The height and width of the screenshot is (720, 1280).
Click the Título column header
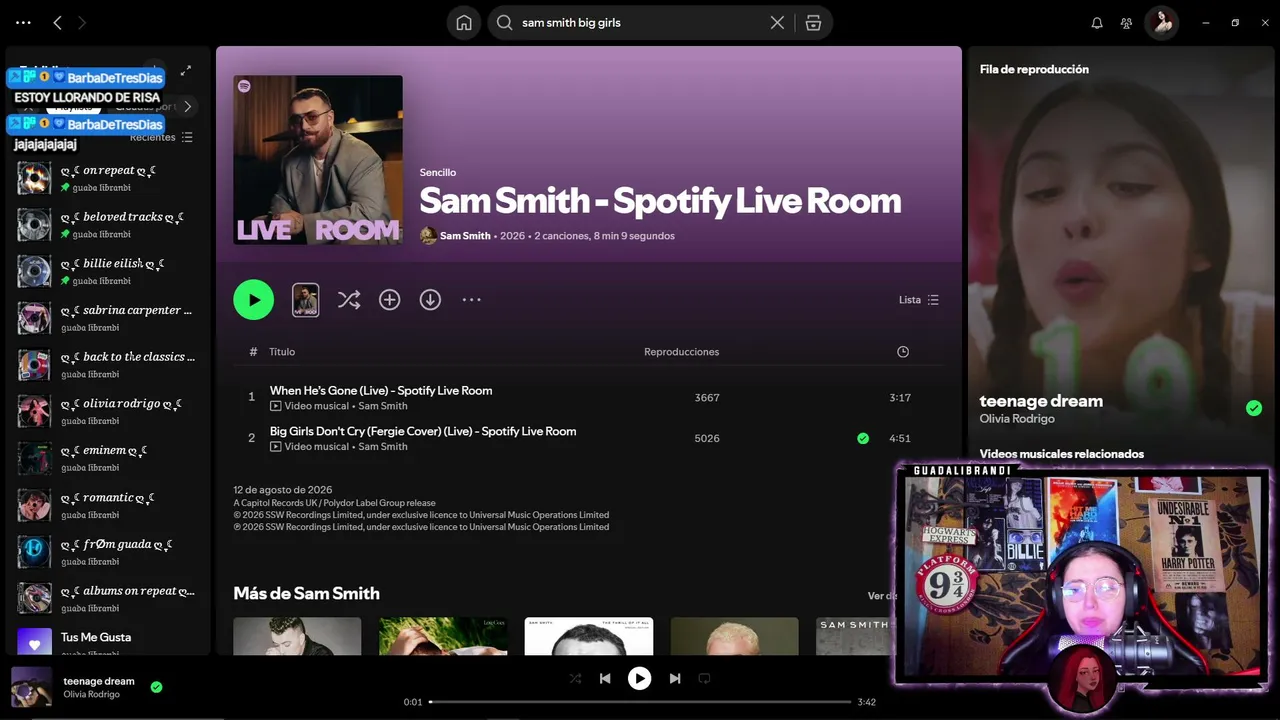pos(282,352)
